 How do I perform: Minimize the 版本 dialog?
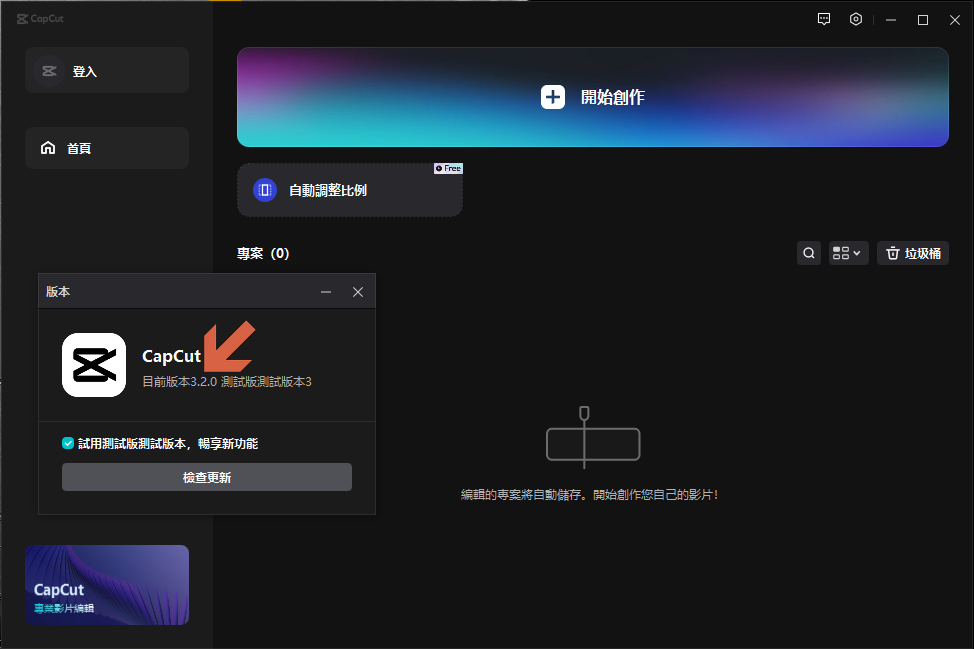click(x=325, y=292)
